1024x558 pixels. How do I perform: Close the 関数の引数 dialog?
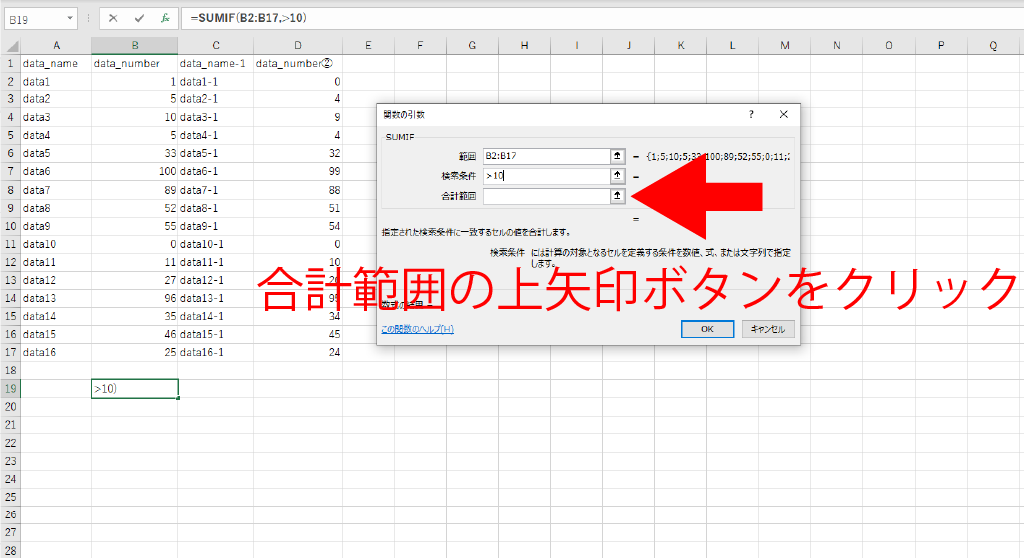pyautogui.click(x=783, y=114)
